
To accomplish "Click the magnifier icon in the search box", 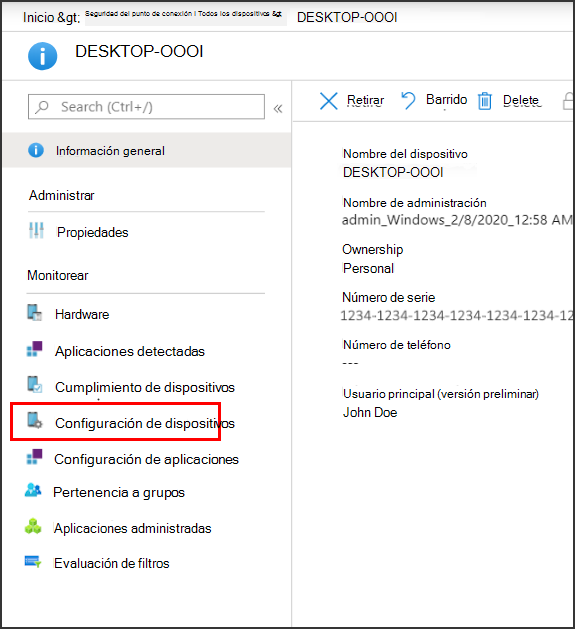I will 42,107.
